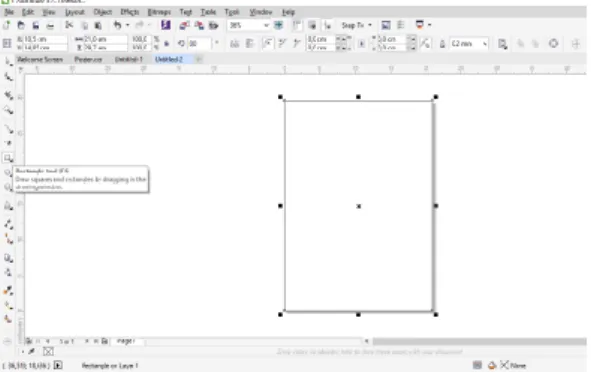Open the Bitmaps menu
This screenshot has width=591, height=372.
[159, 12]
